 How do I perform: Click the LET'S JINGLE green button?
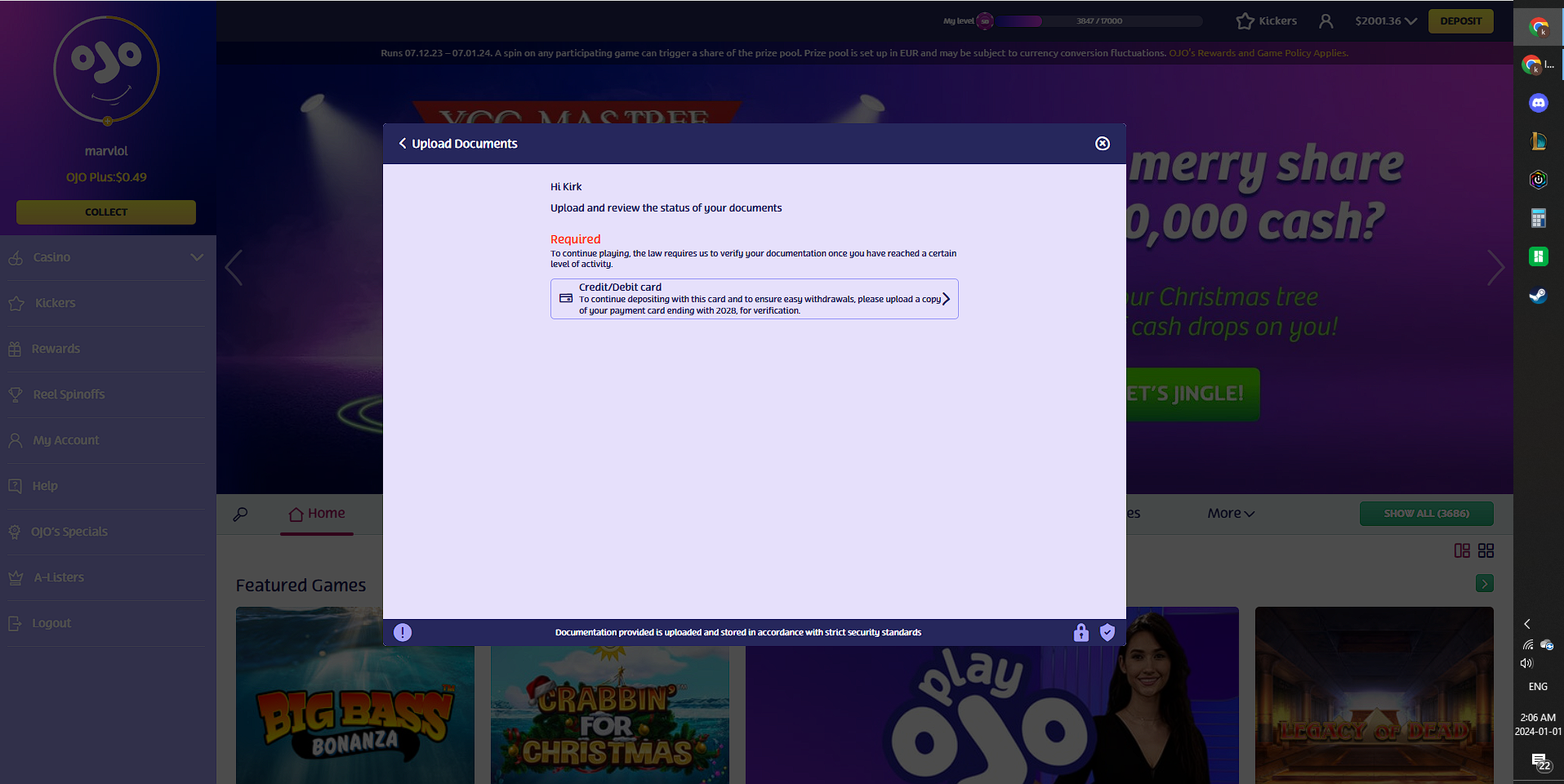pos(1193,394)
